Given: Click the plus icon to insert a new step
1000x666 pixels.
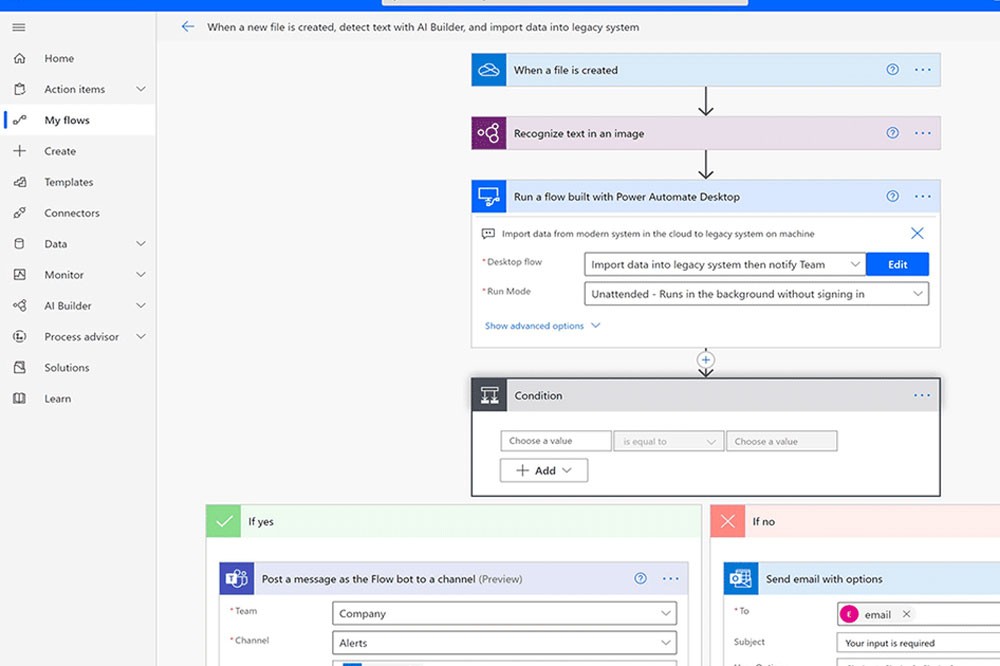Looking at the screenshot, I should pos(706,359).
